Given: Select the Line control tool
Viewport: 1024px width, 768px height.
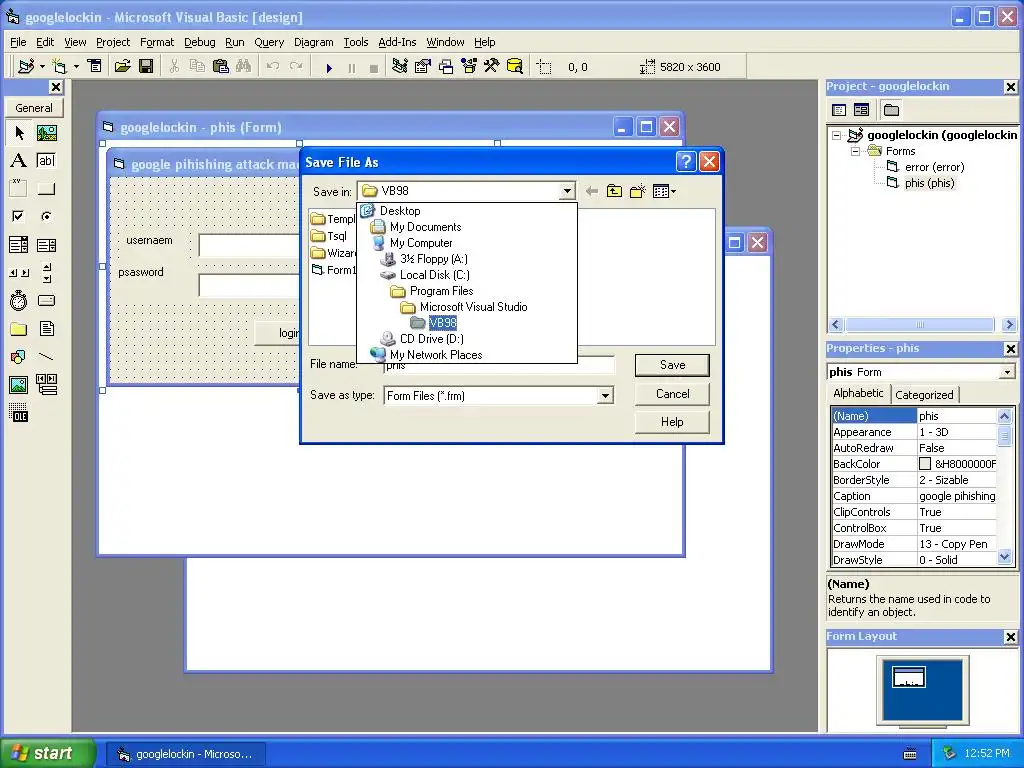Looking at the screenshot, I should click(46, 357).
